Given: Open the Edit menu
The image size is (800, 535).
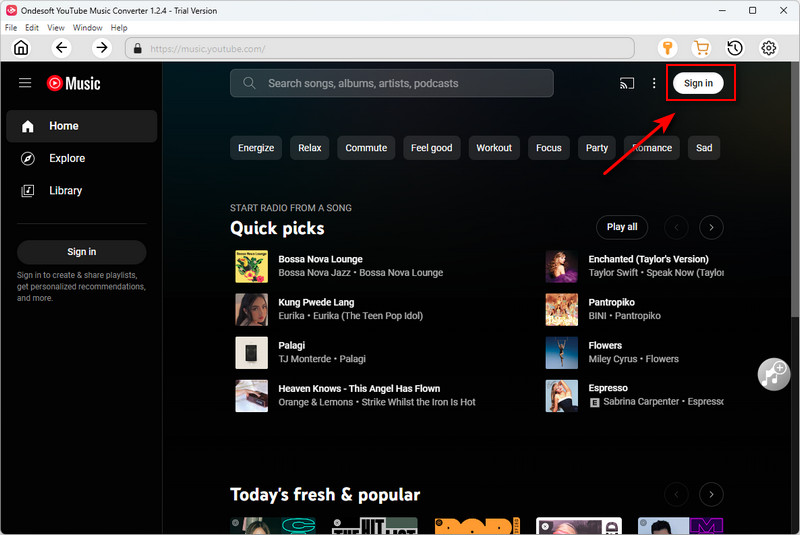Looking at the screenshot, I should point(32,28).
